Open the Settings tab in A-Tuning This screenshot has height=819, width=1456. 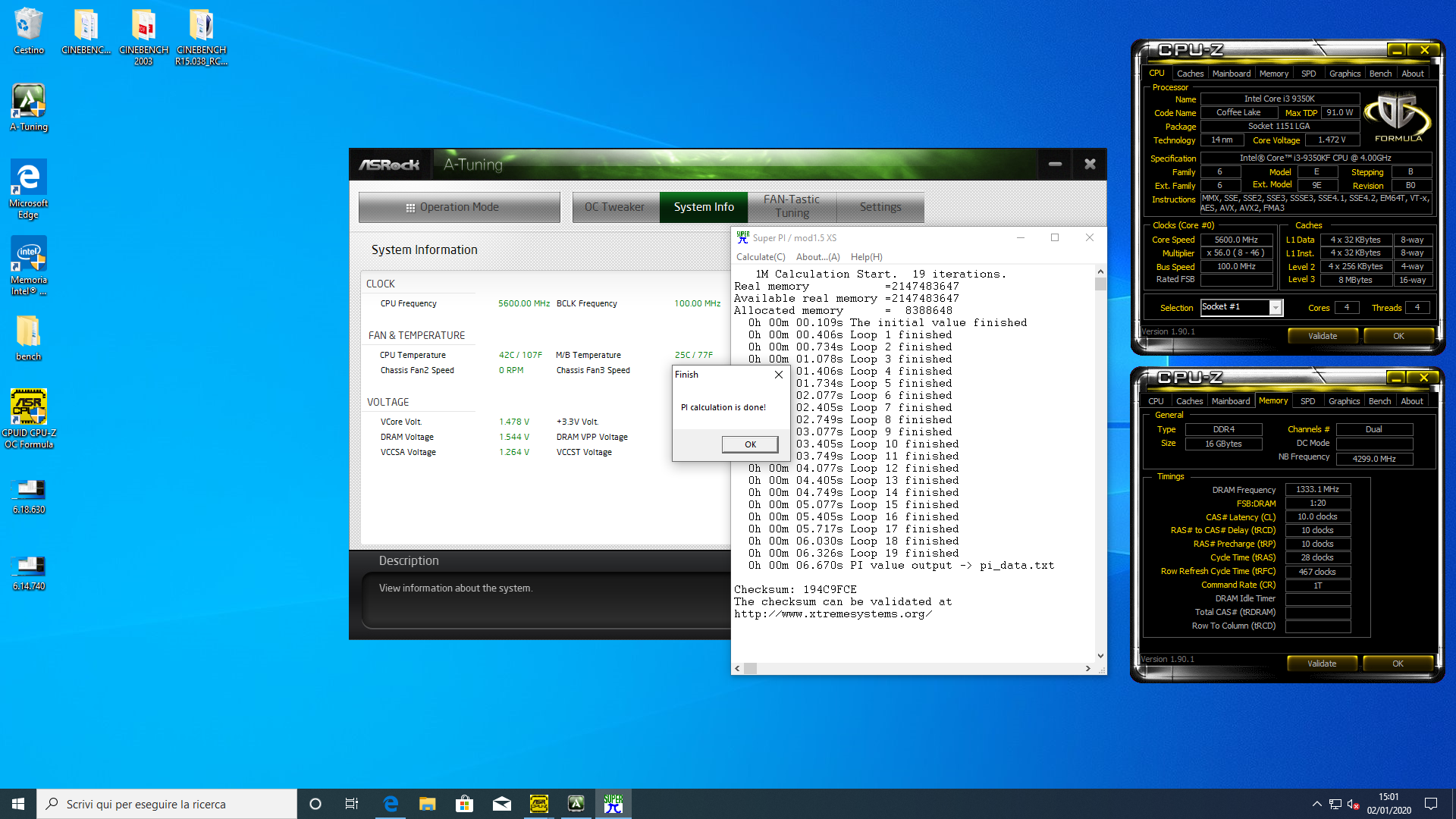[x=880, y=207]
